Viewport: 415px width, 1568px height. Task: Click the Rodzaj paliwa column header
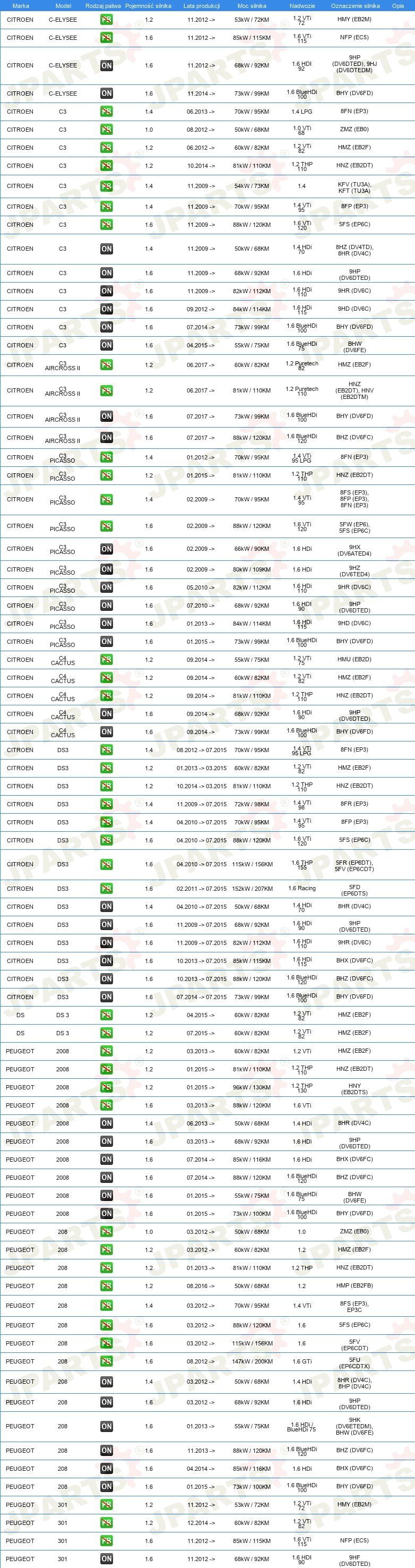[x=103, y=6]
